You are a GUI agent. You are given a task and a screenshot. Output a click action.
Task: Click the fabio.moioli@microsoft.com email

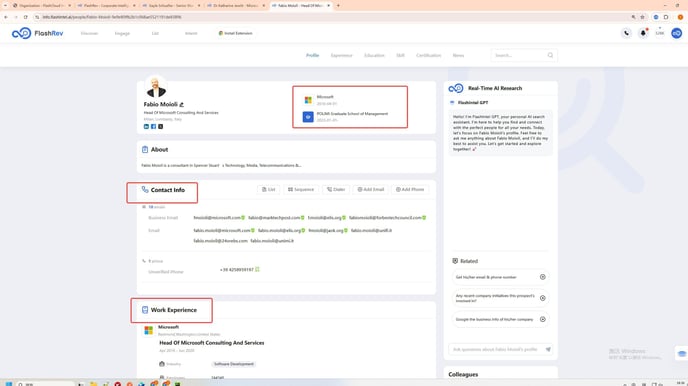tap(222, 230)
